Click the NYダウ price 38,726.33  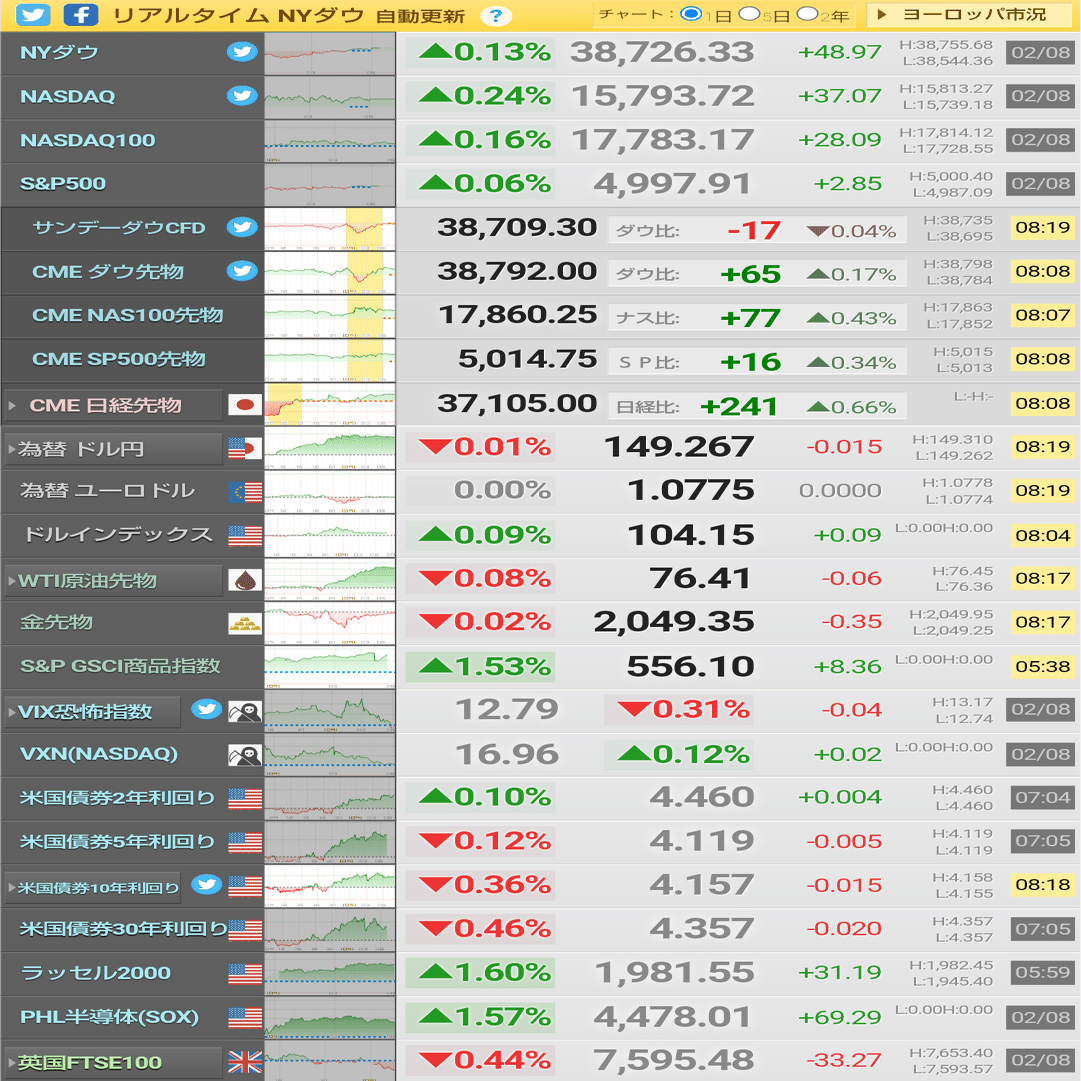tap(662, 52)
